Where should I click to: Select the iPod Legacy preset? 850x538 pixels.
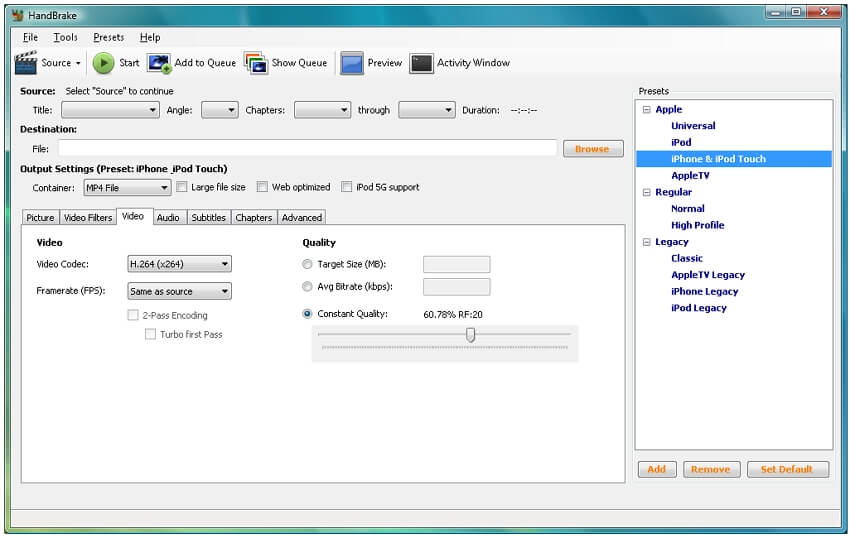coord(699,308)
